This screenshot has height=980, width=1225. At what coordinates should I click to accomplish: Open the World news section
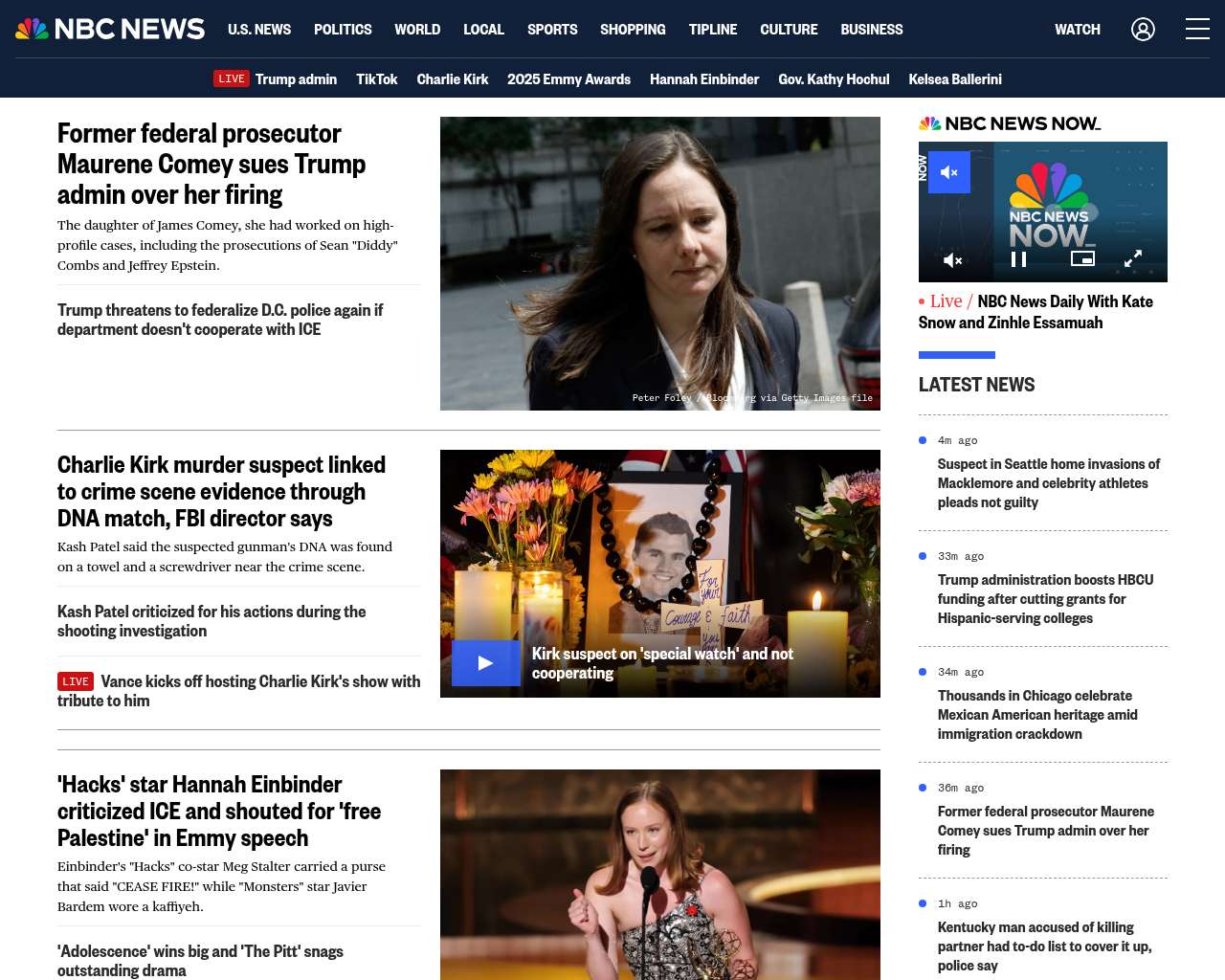417,30
